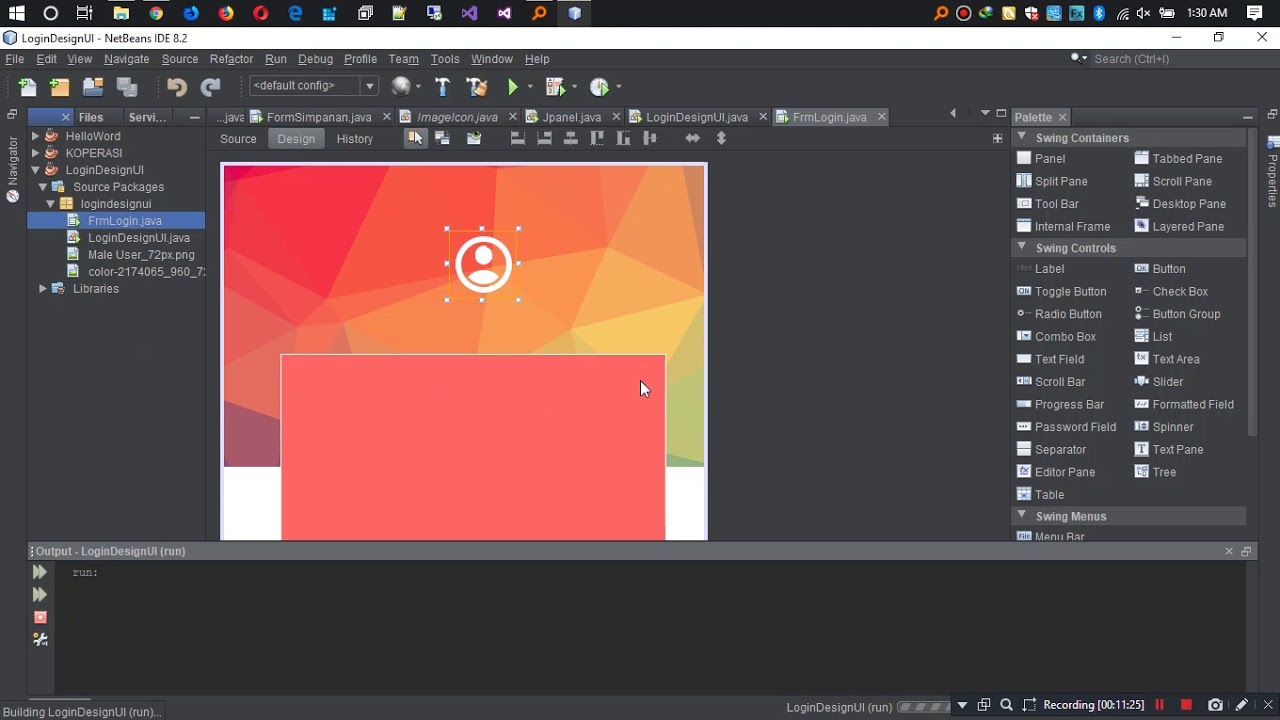Select Password Field in the Palette
The height and width of the screenshot is (720, 1280).
pyautogui.click(x=1066, y=427)
